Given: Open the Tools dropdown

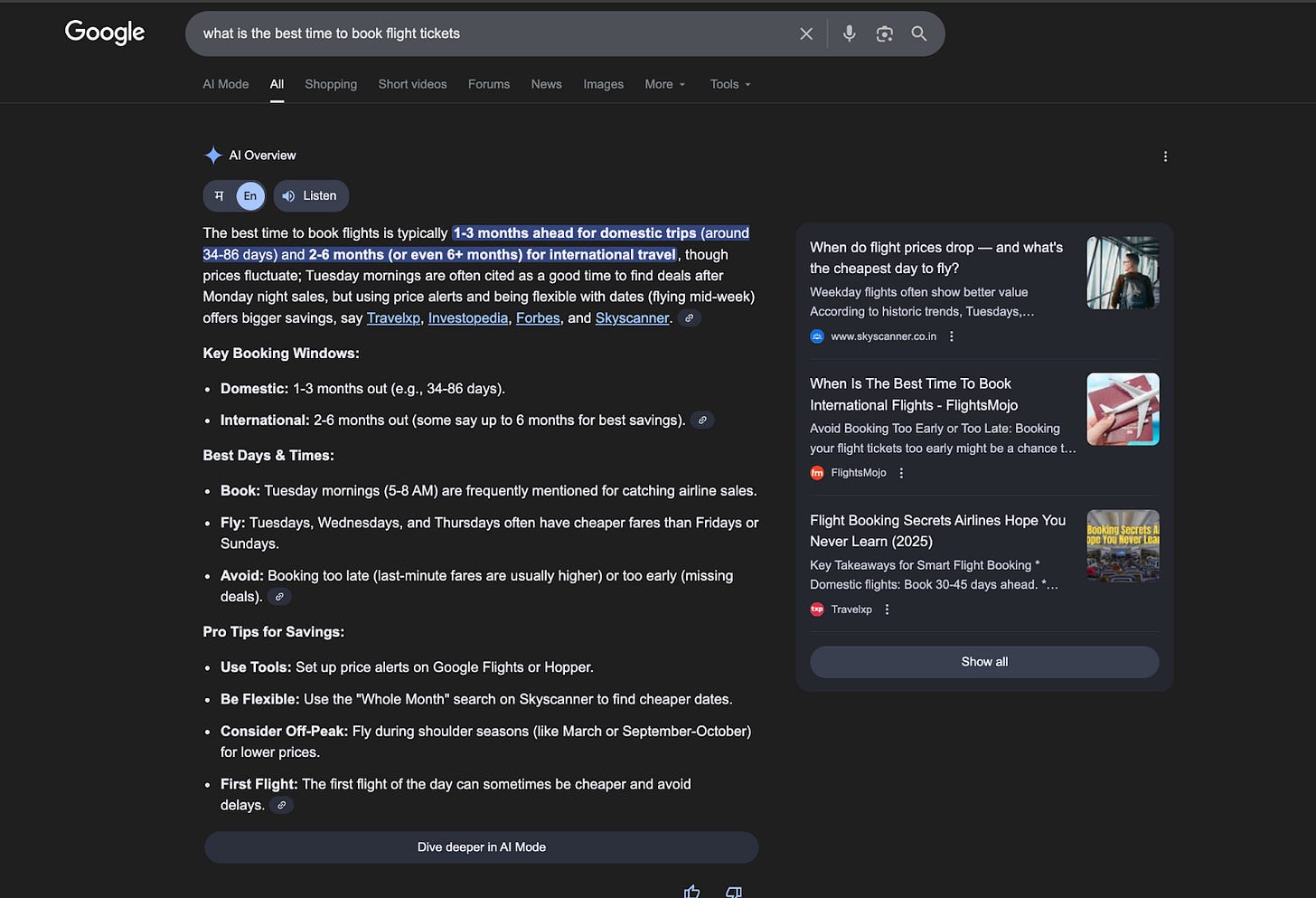Looking at the screenshot, I should tap(730, 84).
